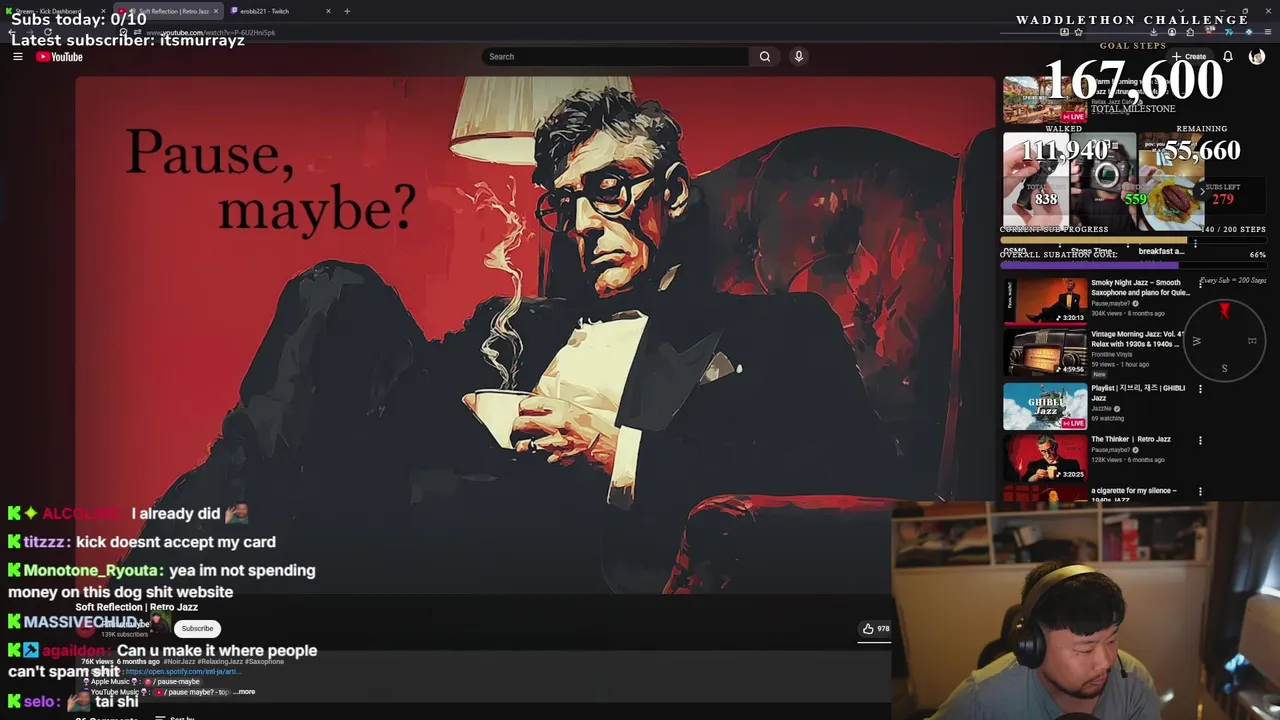Reload the page with the browser refresh button
The width and height of the screenshot is (1280, 720).
click(47, 32)
